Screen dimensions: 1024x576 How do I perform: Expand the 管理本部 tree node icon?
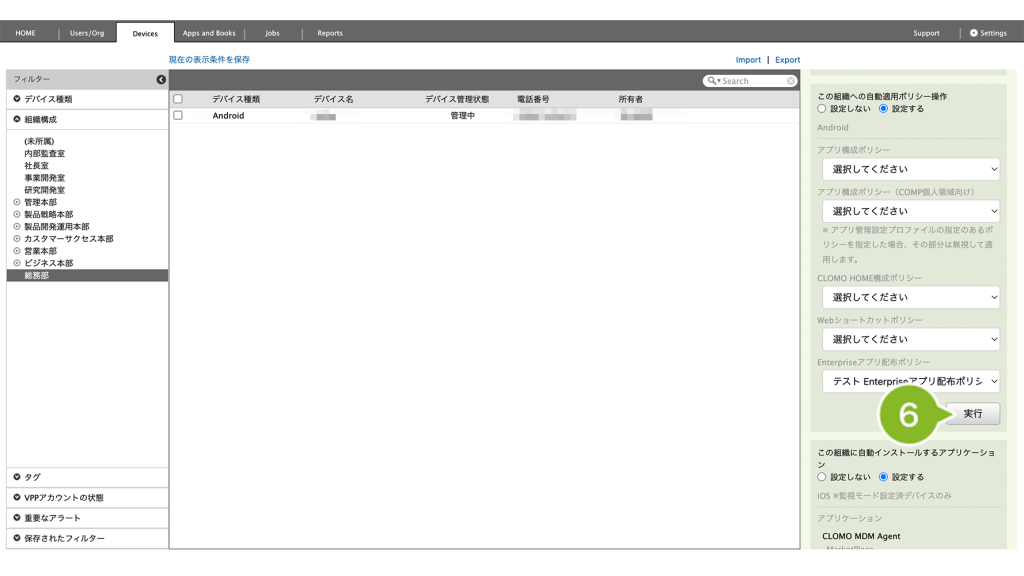[17, 202]
